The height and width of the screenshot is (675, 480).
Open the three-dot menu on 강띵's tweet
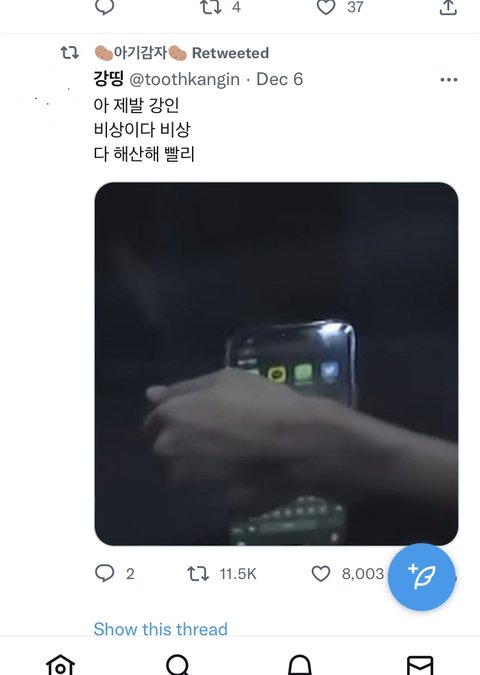[x=449, y=80]
